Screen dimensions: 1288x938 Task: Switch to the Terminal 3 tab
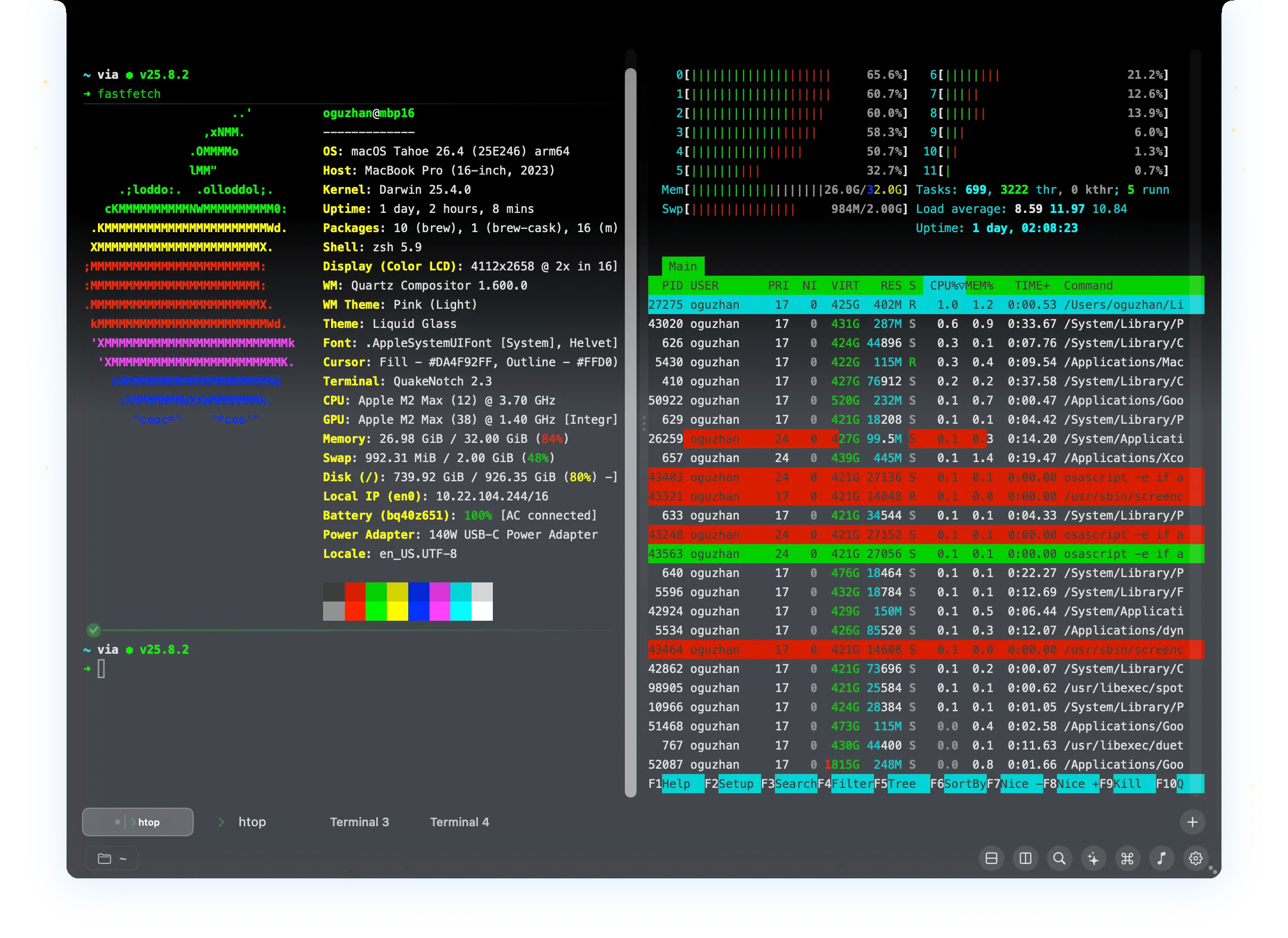pyautogui.click(x=359, y=821)
